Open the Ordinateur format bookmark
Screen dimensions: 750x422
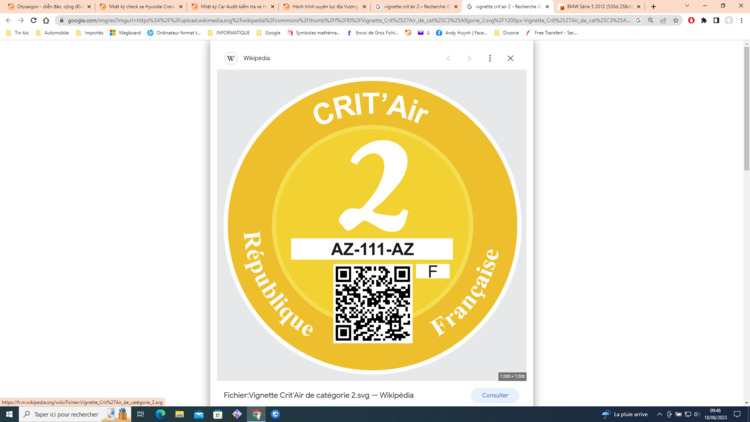(x=174, y=33)
